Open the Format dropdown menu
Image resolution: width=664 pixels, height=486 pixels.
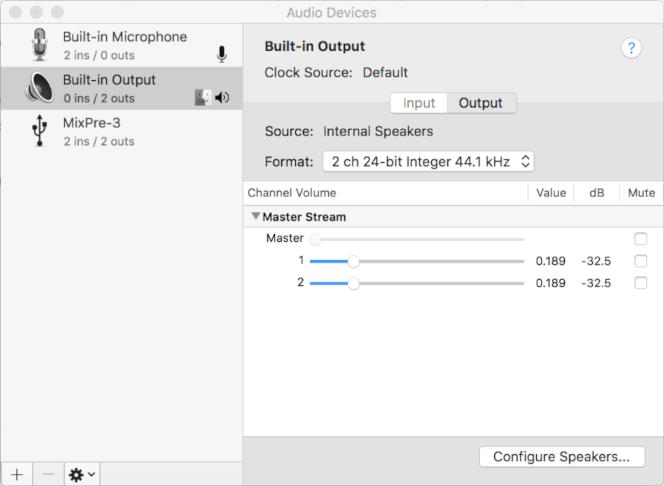coord(428,161)
